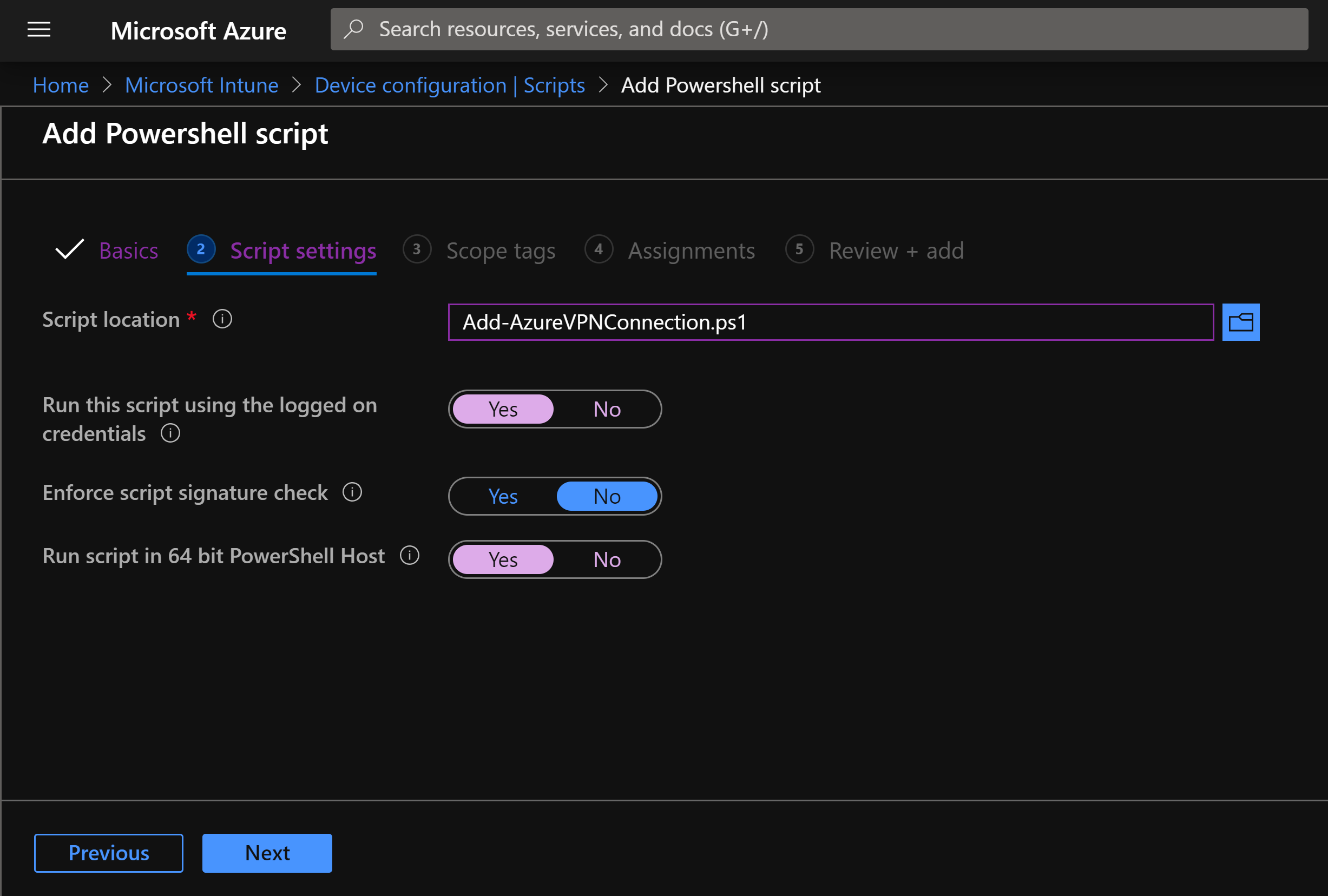Open the Scope tags tab
The image size is (1328, 896).
(501, 251)
